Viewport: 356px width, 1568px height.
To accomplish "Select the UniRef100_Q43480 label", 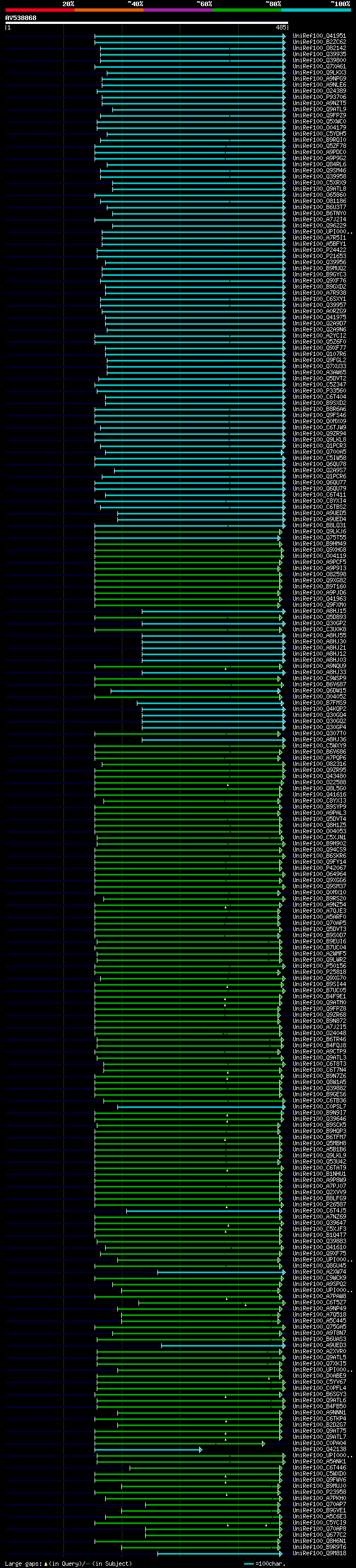I will 319,775.
